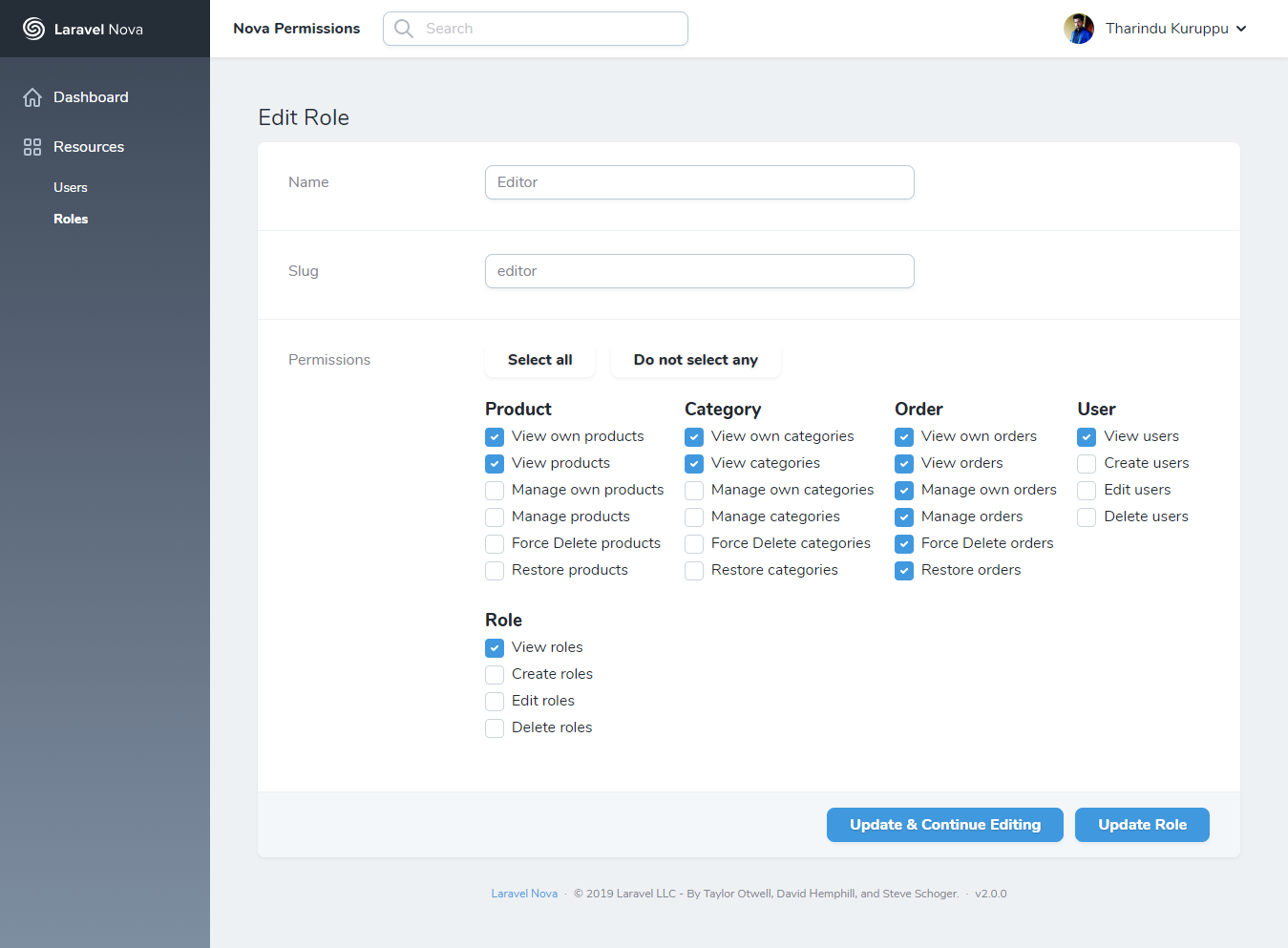
Task: Click the user avatar picture
Action: (1079, 29)
